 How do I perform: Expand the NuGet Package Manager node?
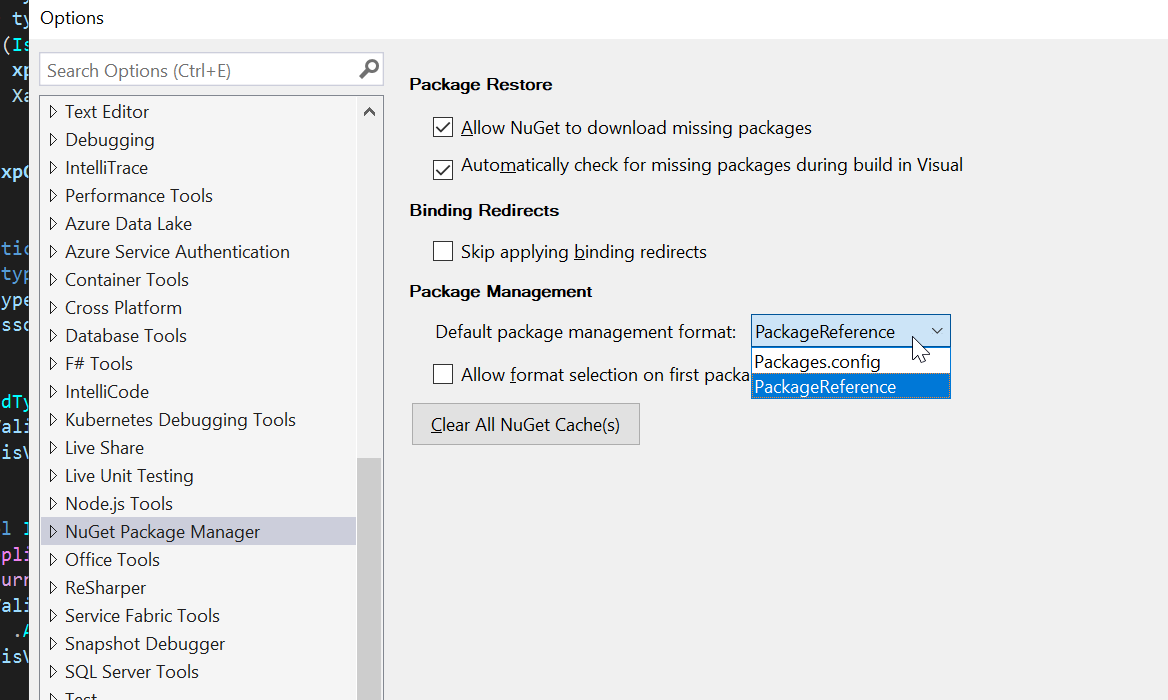click(54, 532)
